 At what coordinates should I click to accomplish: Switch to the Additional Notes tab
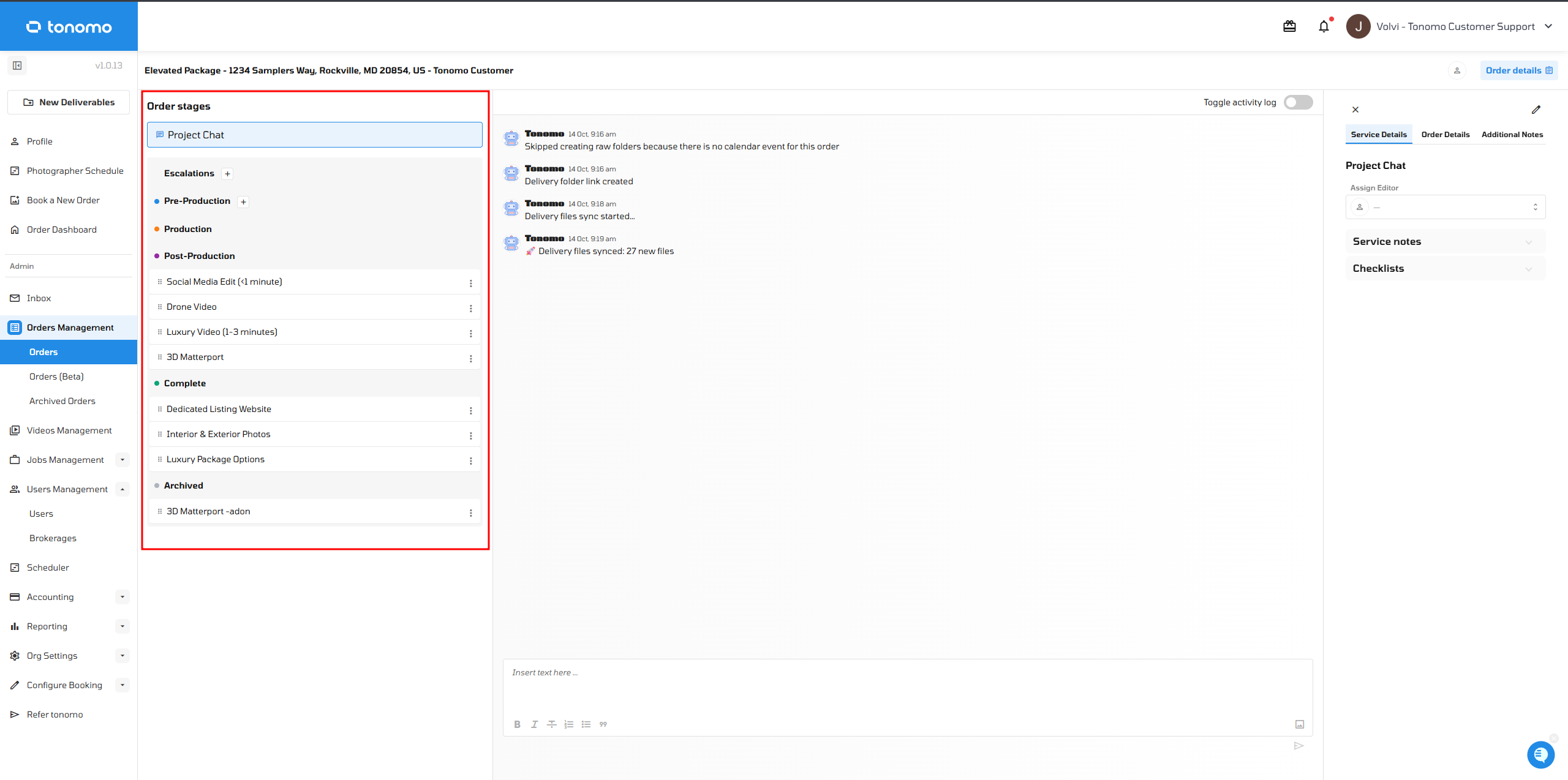(1512, 135)
